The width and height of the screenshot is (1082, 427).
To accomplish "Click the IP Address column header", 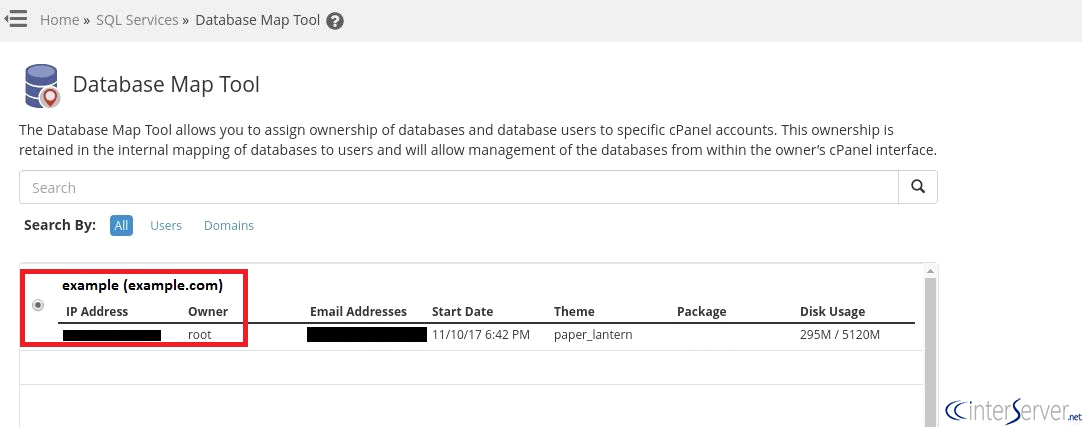I will [97, 312].
